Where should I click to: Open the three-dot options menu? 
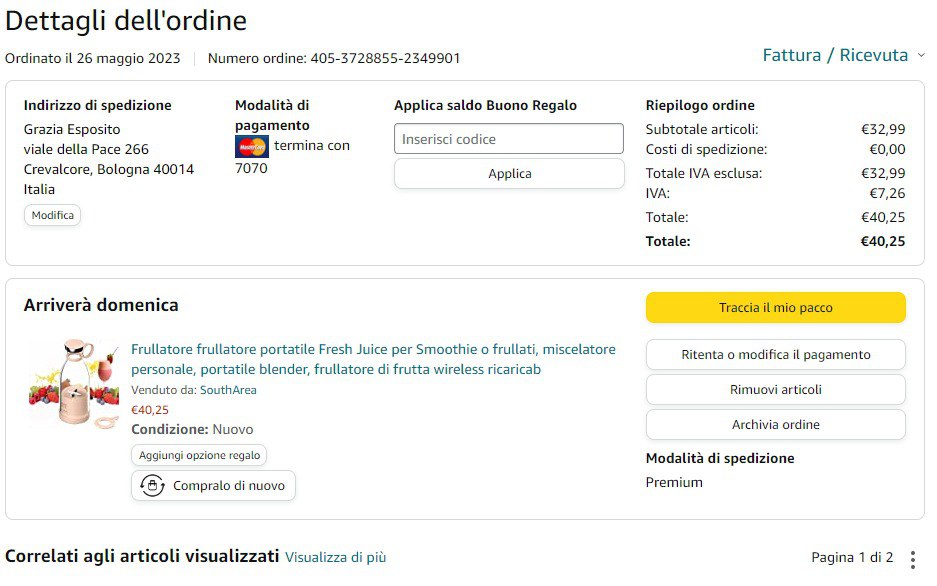pos(912,558)
